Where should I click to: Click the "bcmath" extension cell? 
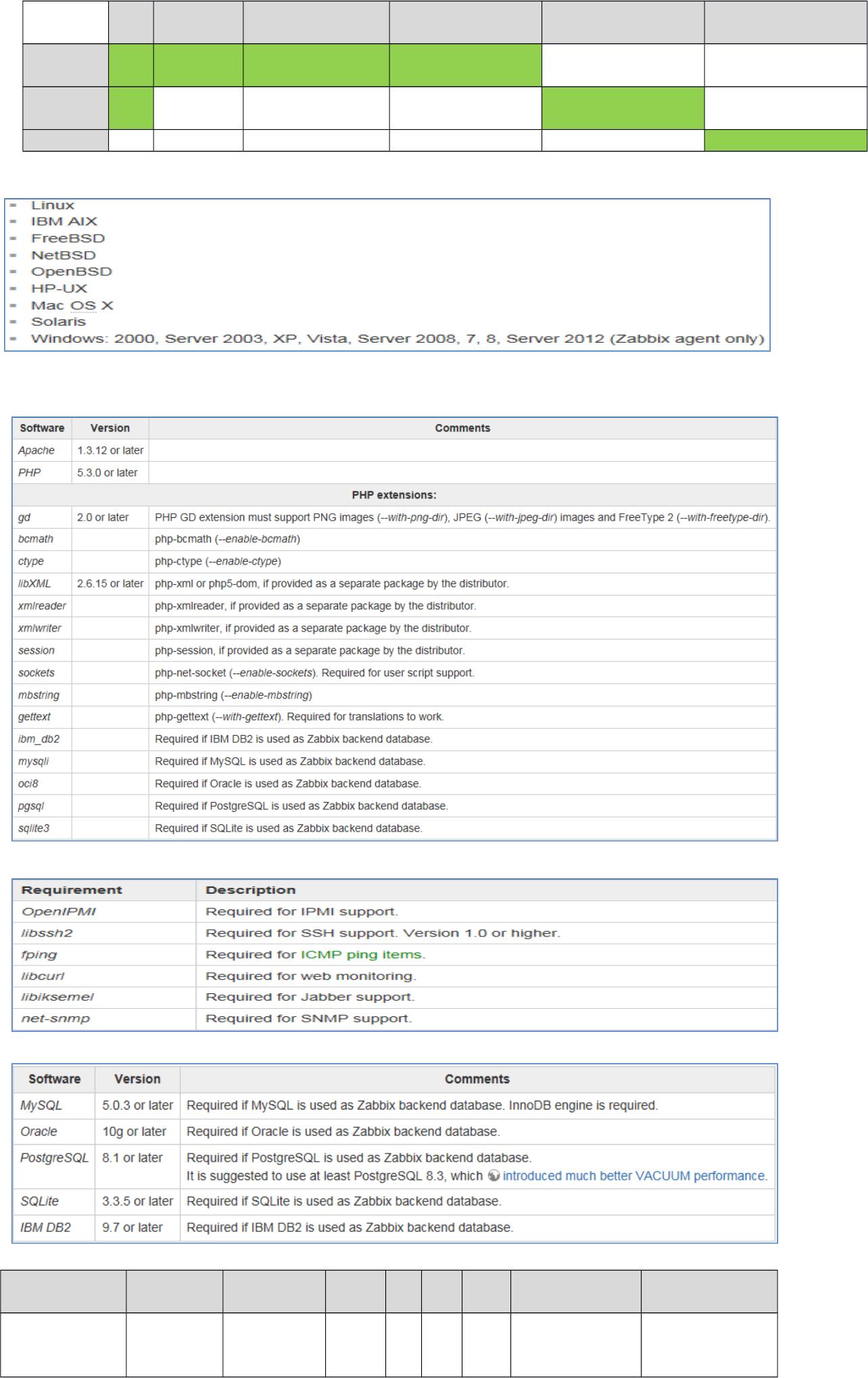pyautogui.click(x=42, y=539)
